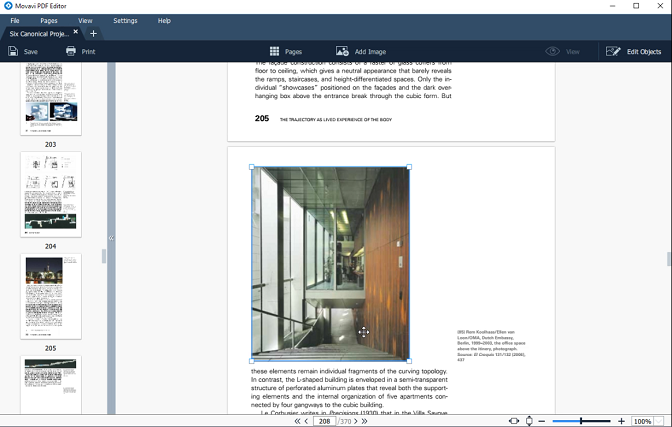Click the page number field showing 208
Screen dimensions: 672x427
(x=324, y=421)
